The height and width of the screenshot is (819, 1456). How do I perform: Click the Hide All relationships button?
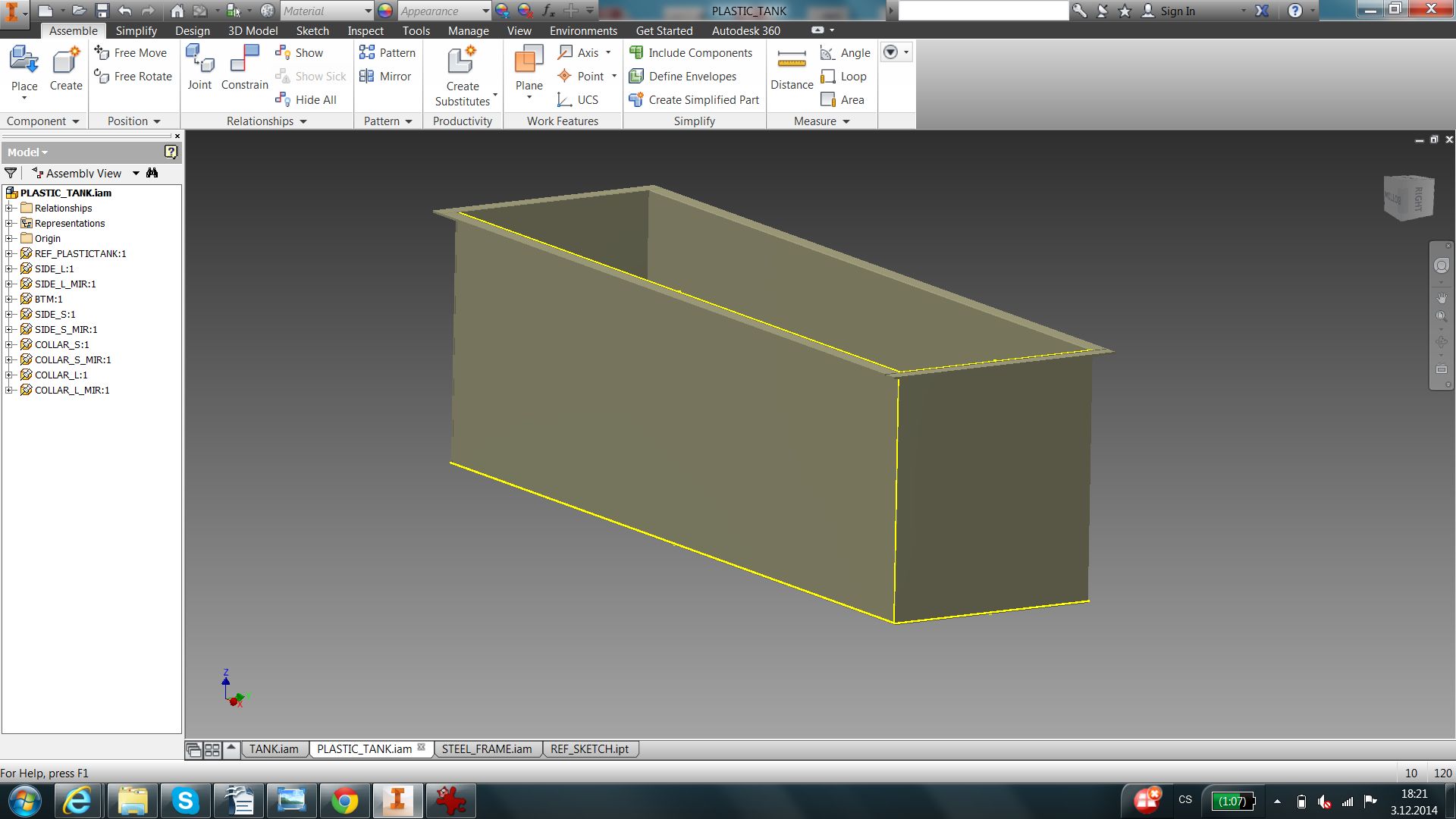click(306, 99)
